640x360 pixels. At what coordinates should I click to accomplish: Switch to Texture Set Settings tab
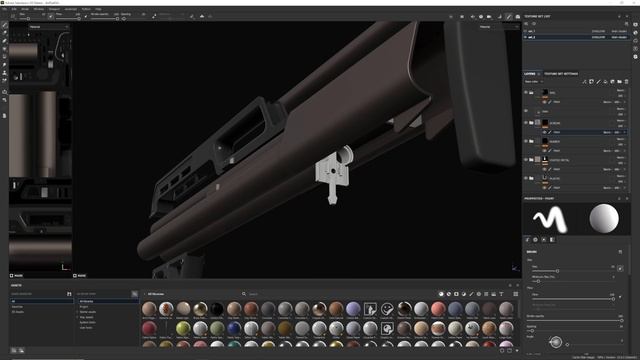point(561,74)
